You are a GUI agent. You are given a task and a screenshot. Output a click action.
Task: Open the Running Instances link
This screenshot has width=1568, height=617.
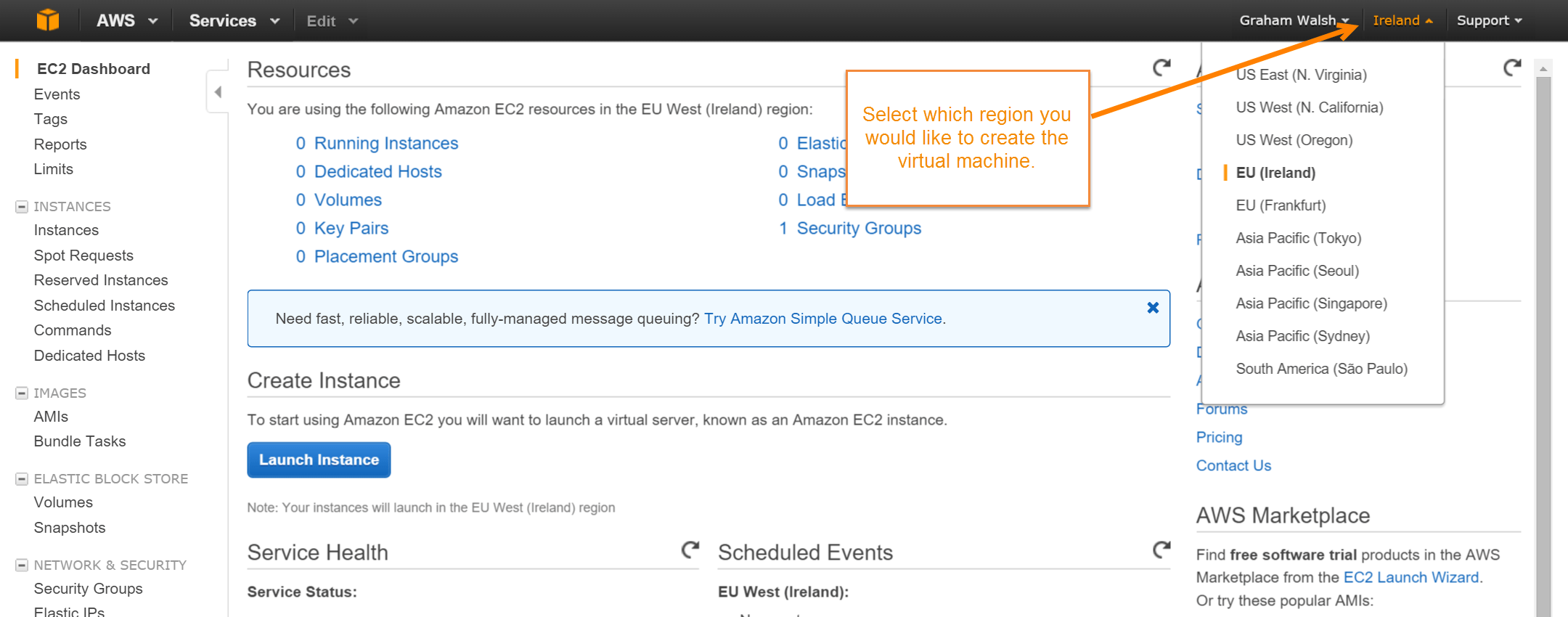click(385, 144)
